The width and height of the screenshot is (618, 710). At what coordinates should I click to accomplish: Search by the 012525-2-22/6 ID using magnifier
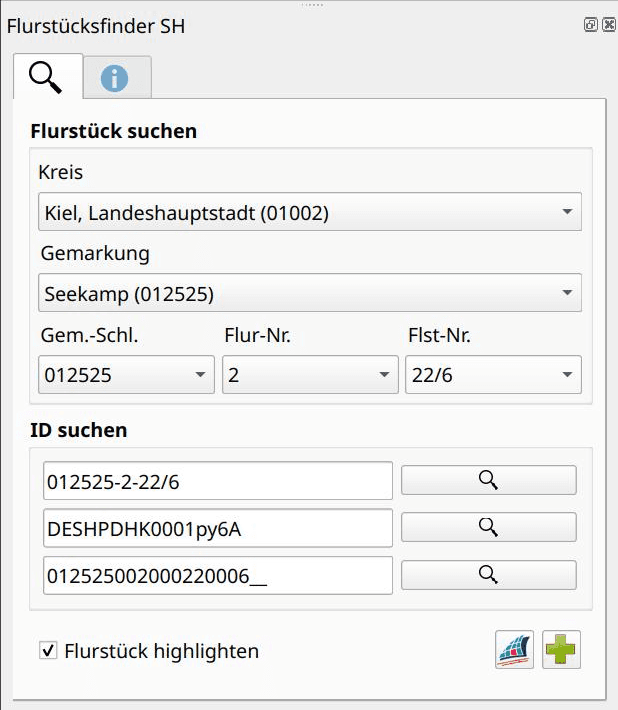point(488,480)
